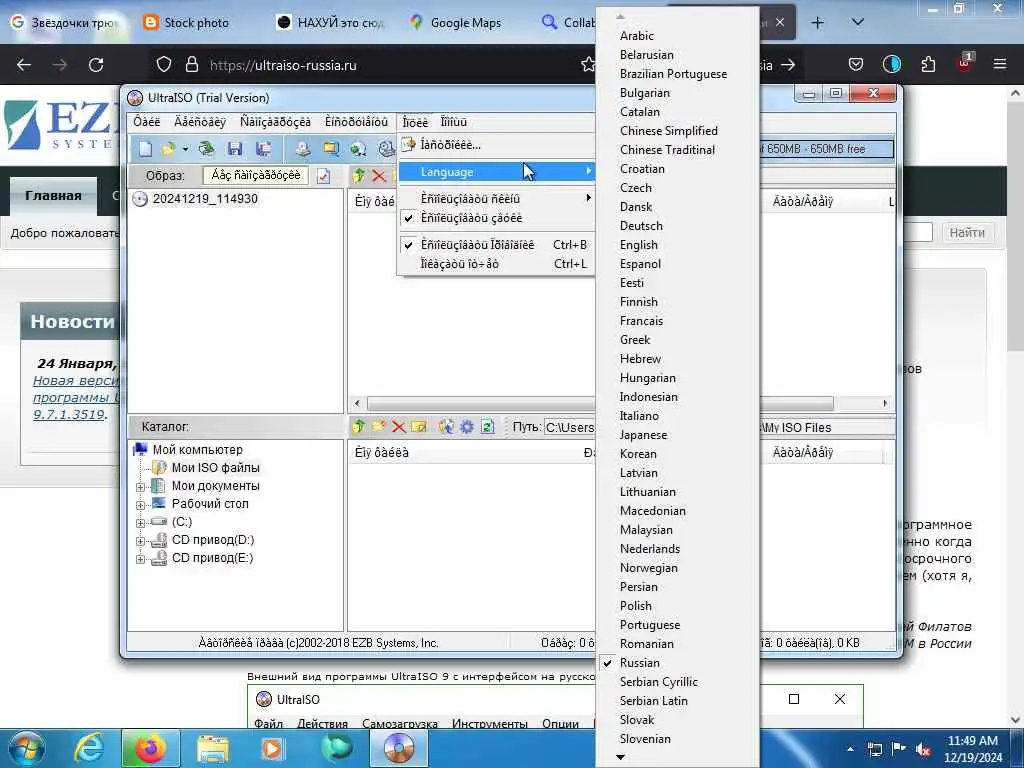Switch to the Stock photo browser tab
This screenshot has height=768, width=1024.
coord(196,23)
